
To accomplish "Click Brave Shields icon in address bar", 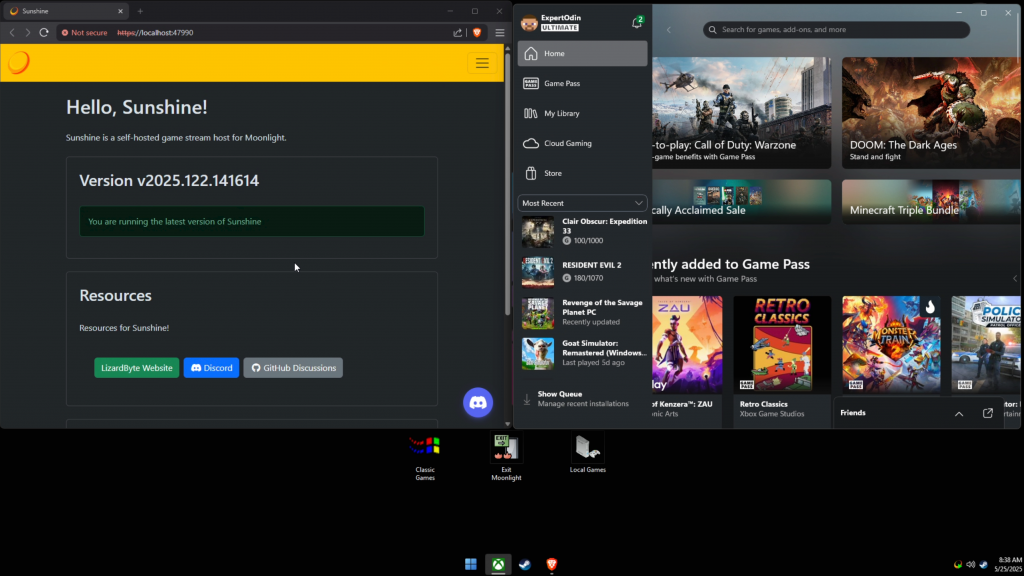I will 477,32.
